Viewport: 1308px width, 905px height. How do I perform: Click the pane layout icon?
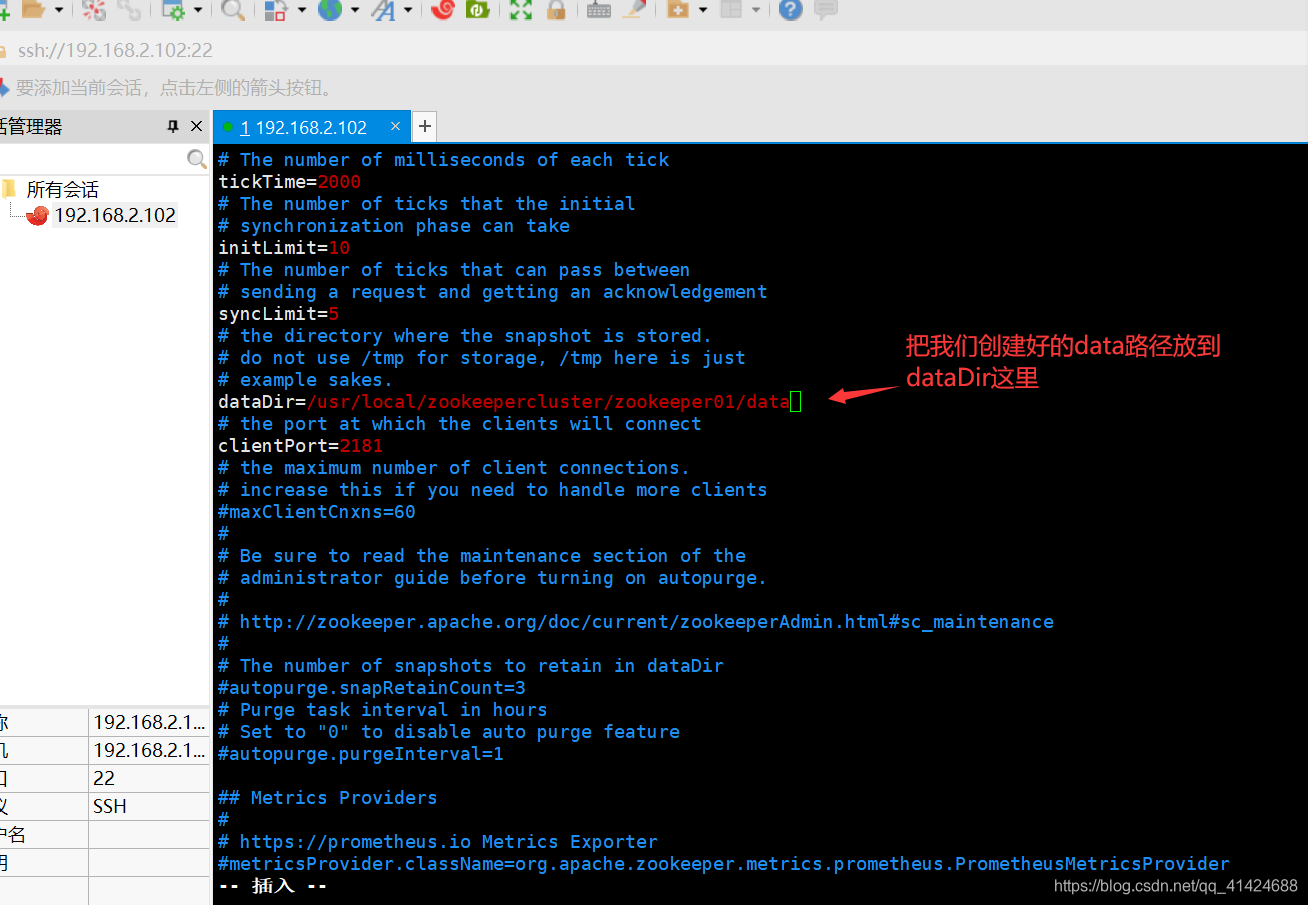click(732, 10)
